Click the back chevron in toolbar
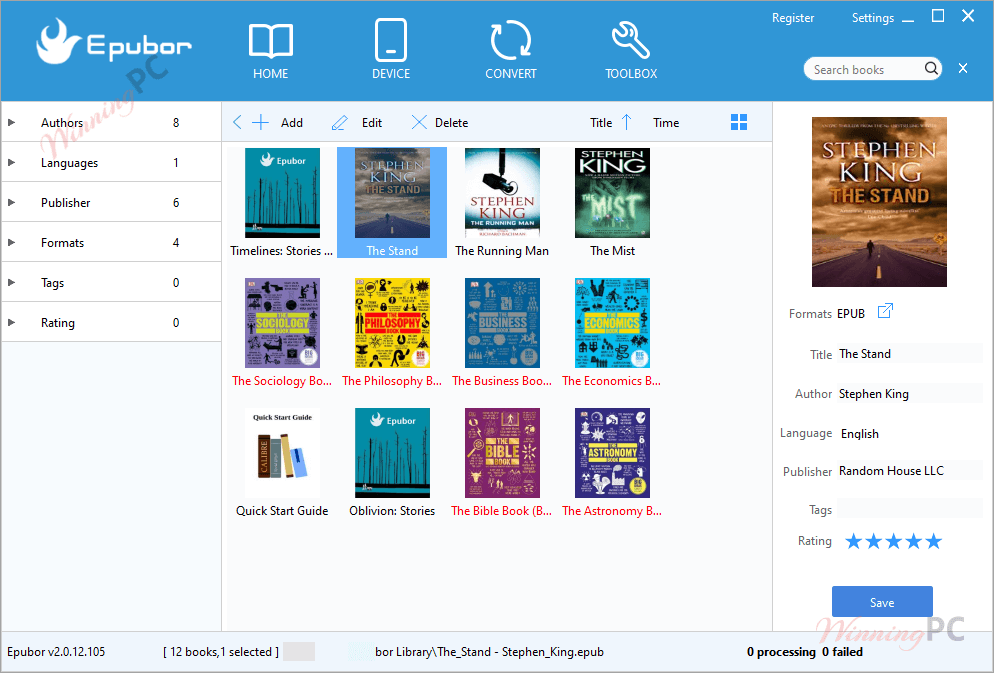The height and width of the screenshot is (673, 994). [237, 122]
